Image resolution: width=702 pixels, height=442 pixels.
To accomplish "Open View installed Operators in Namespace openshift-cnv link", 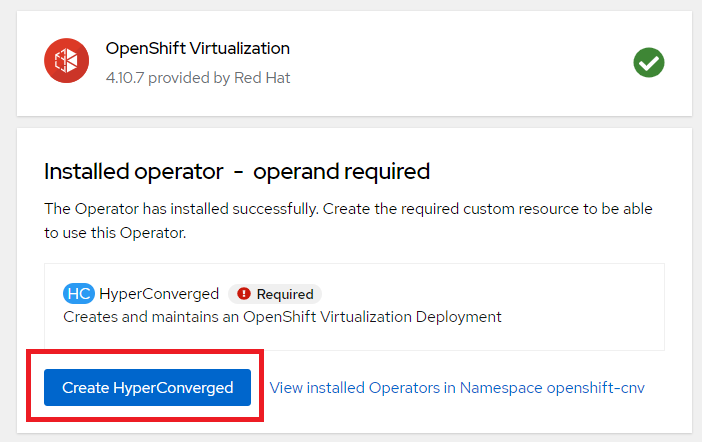I will click(457, 388).
